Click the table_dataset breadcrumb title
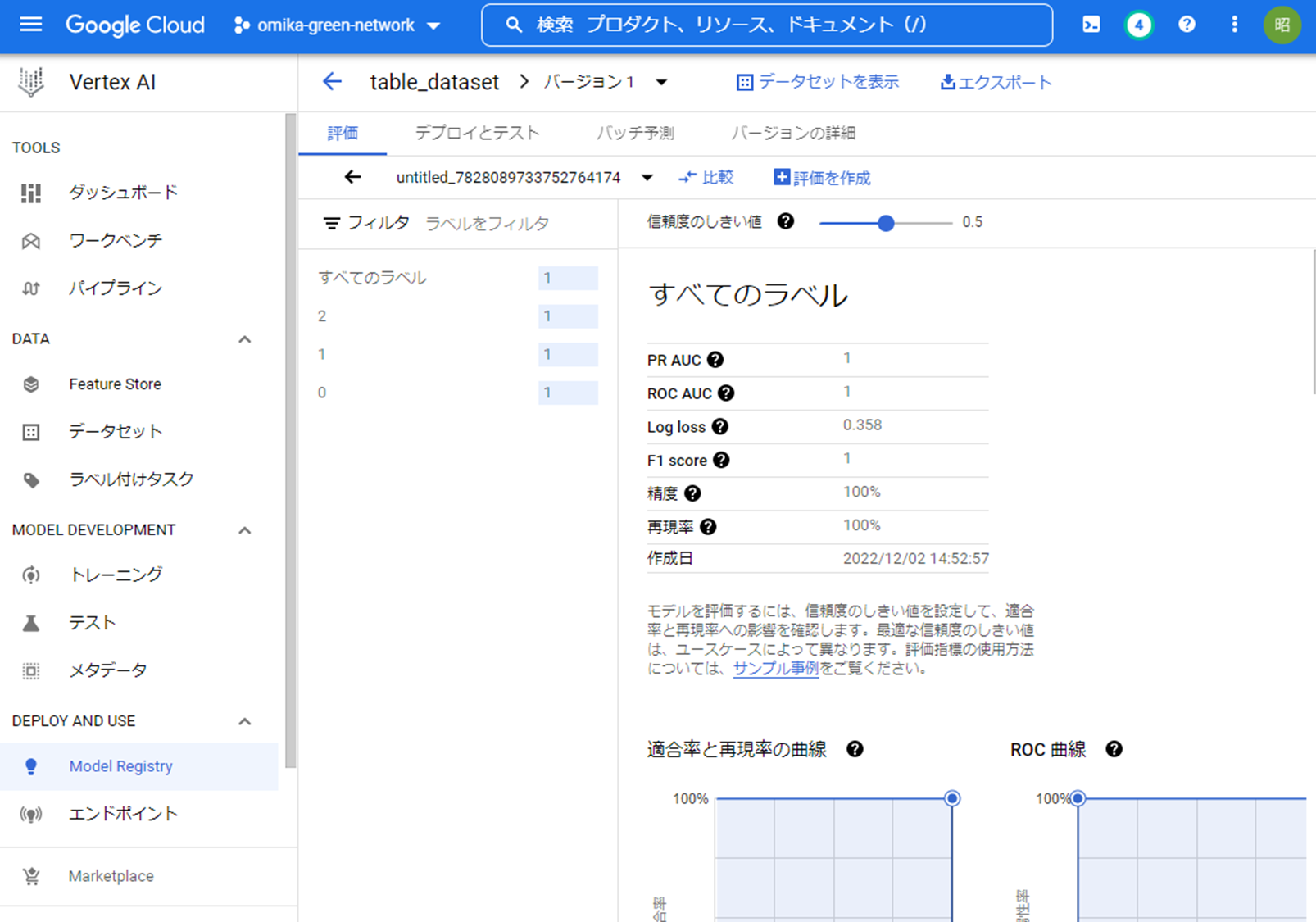The height and width of the screenshot is (922, 1316). (x=434, y=82)
